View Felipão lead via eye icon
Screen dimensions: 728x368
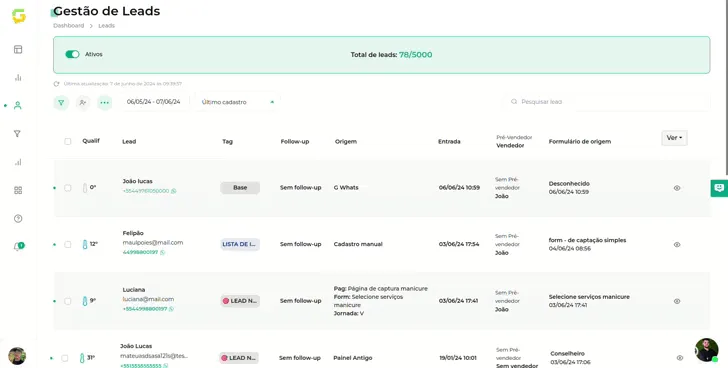coord(677,245)
